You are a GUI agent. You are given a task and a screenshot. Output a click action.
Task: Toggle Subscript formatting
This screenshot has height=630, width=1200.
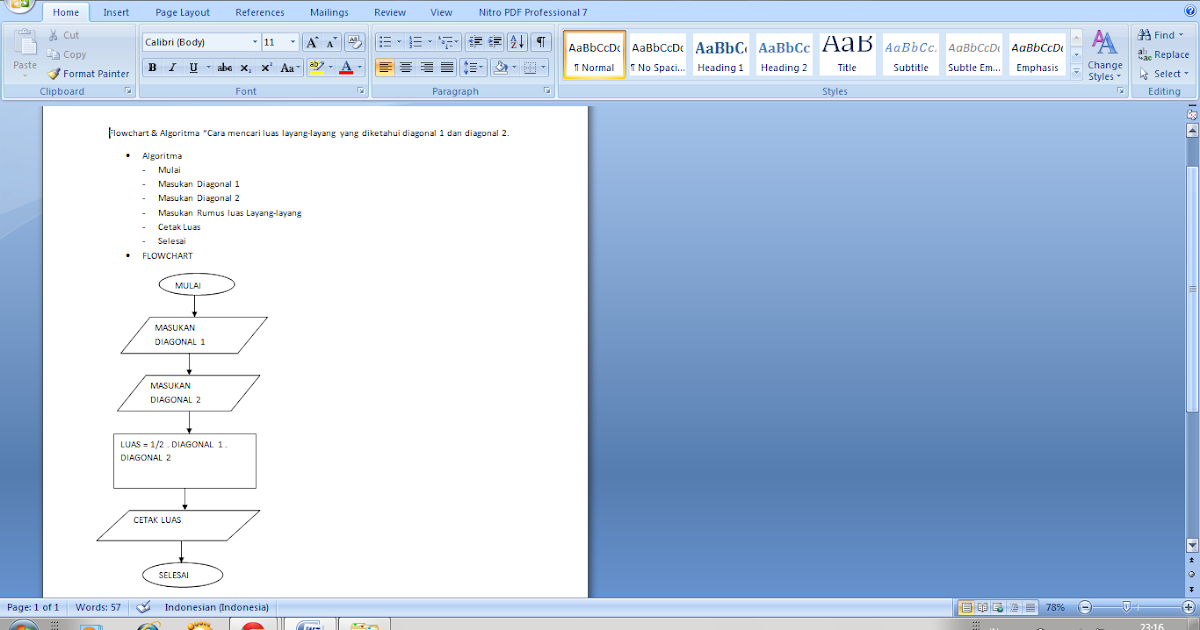[246, 68]
